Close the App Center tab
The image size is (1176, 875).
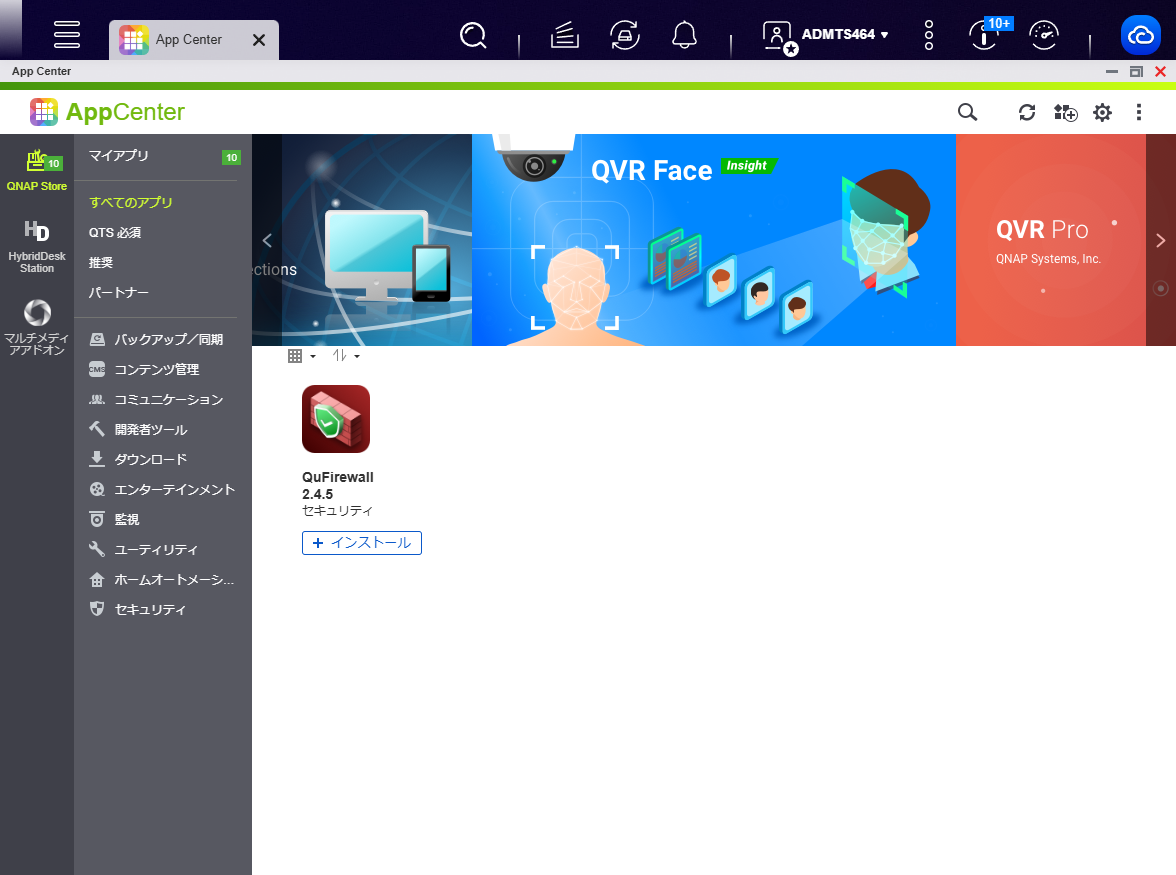[x=259, y=40]
